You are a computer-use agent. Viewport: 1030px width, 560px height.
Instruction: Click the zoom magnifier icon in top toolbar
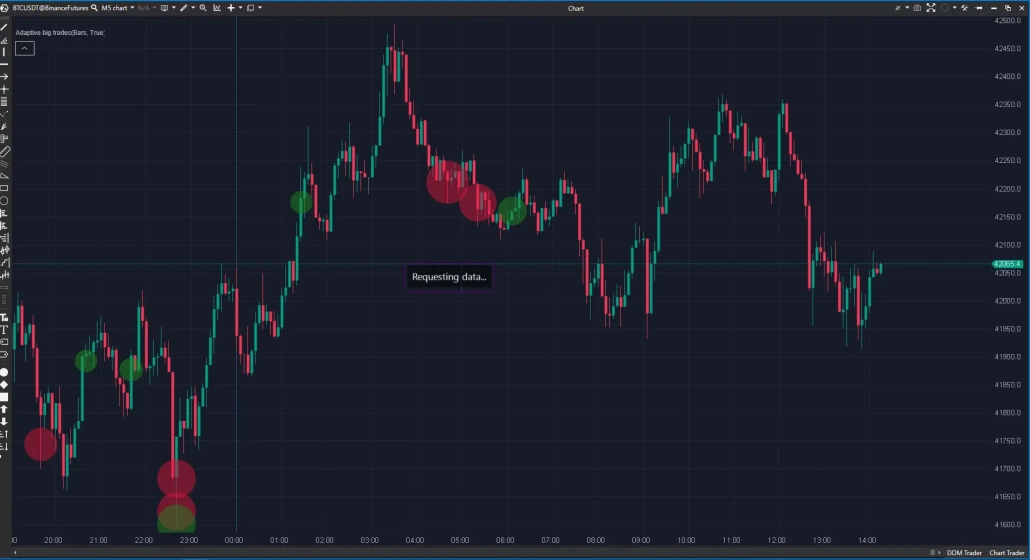203,8
